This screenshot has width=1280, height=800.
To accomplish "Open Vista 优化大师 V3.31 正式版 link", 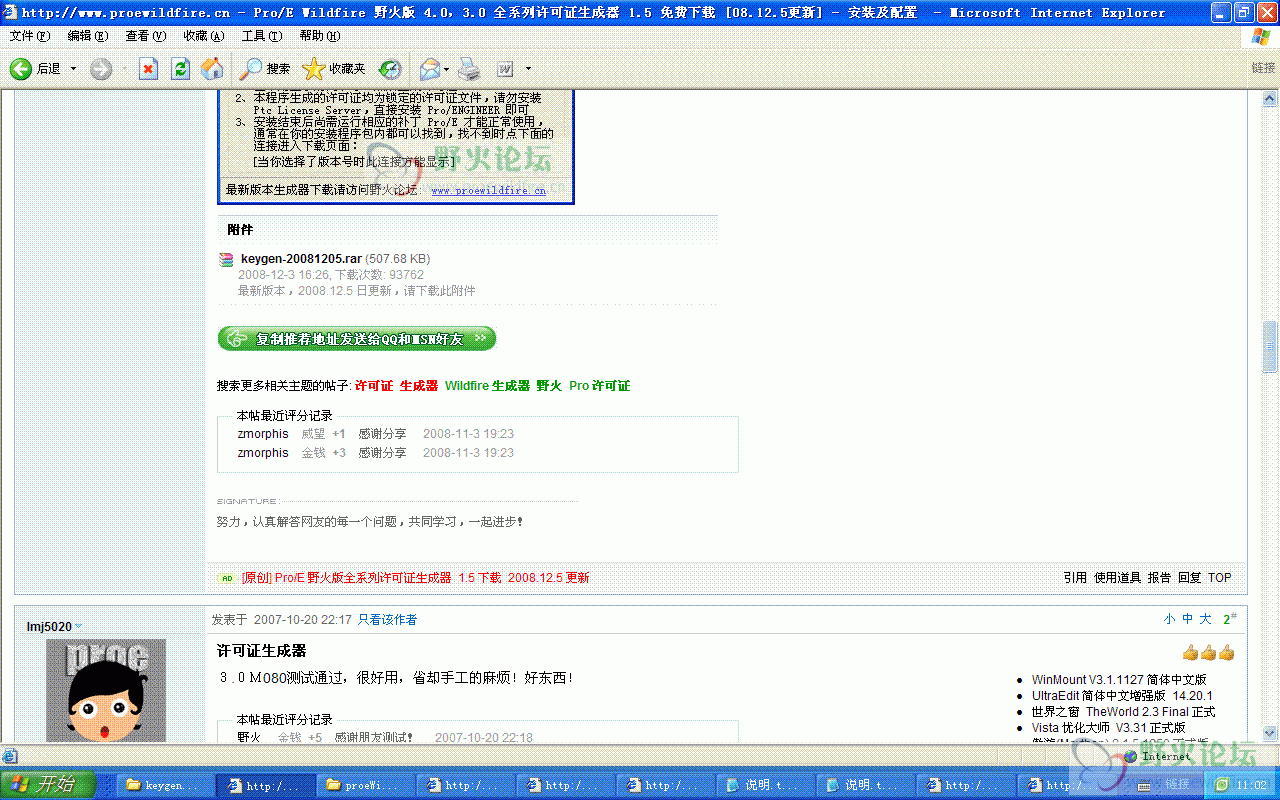I will pyautogui.click(x=1109, y=728).
